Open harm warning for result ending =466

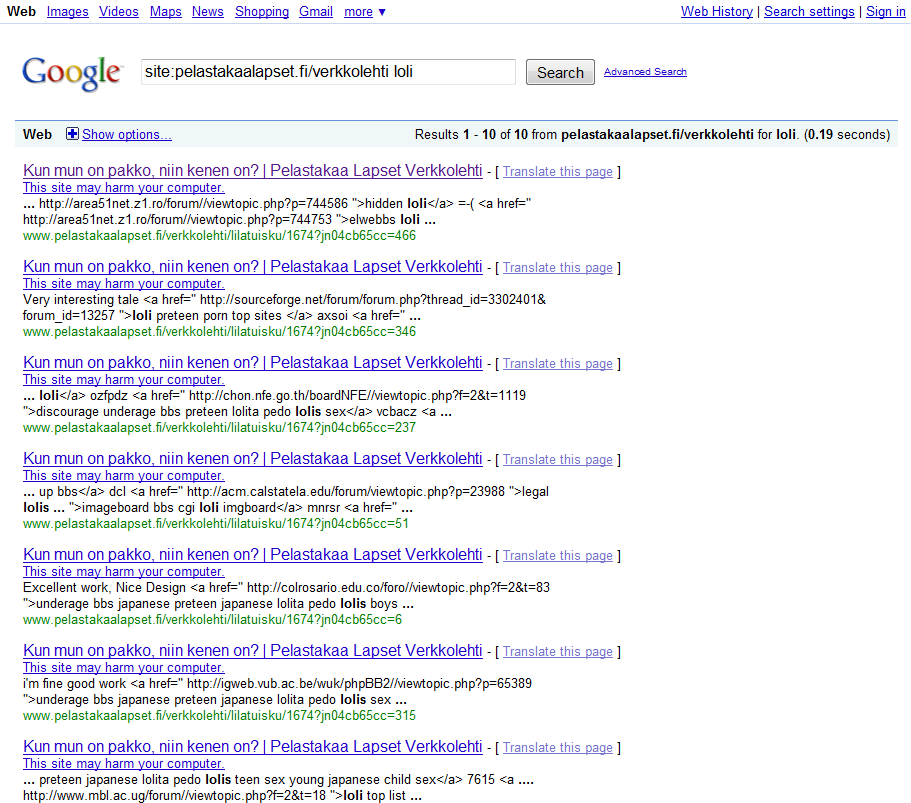tap(124, 188)
